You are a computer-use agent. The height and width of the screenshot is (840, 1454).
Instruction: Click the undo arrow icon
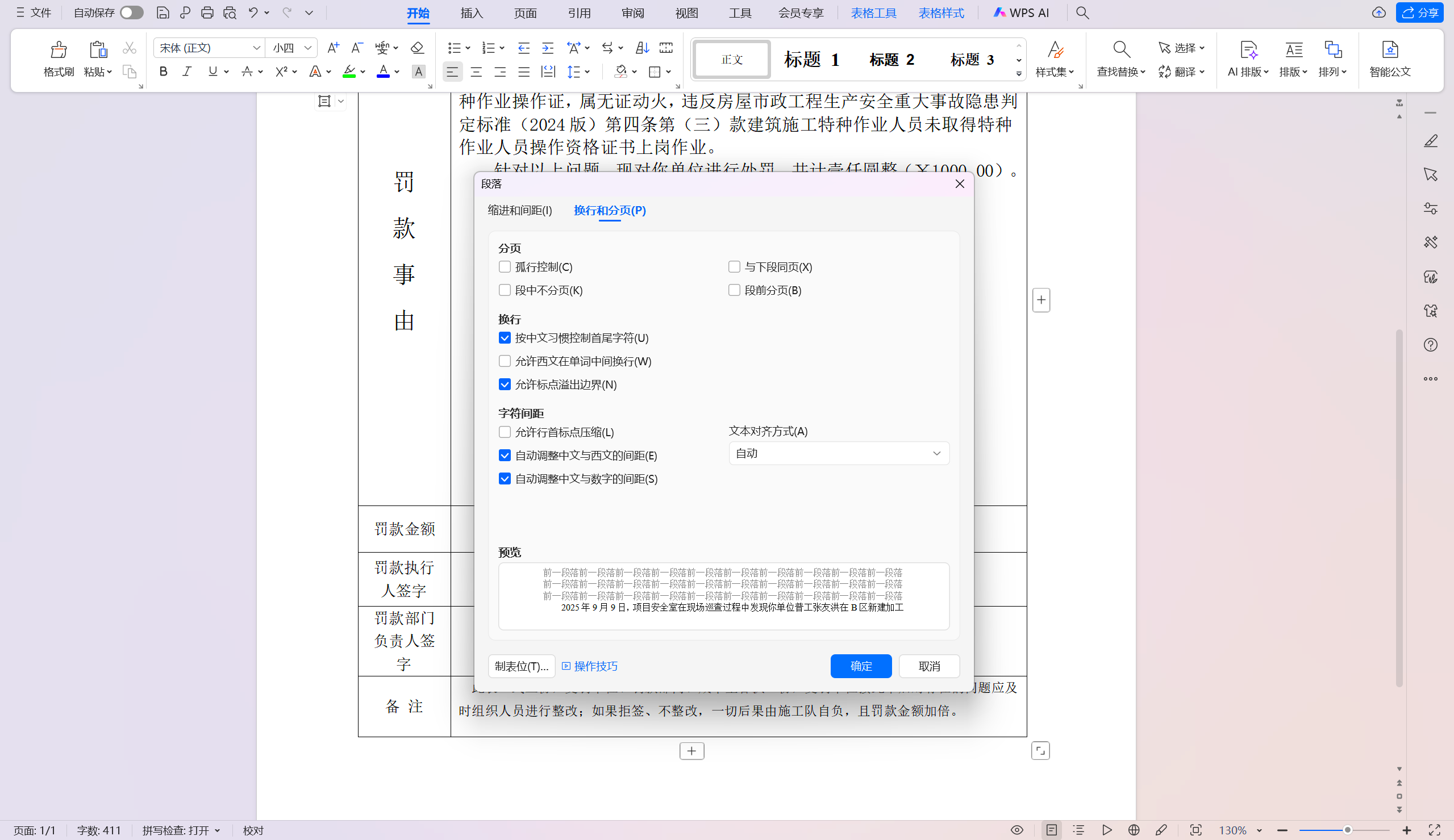[253, 12]
